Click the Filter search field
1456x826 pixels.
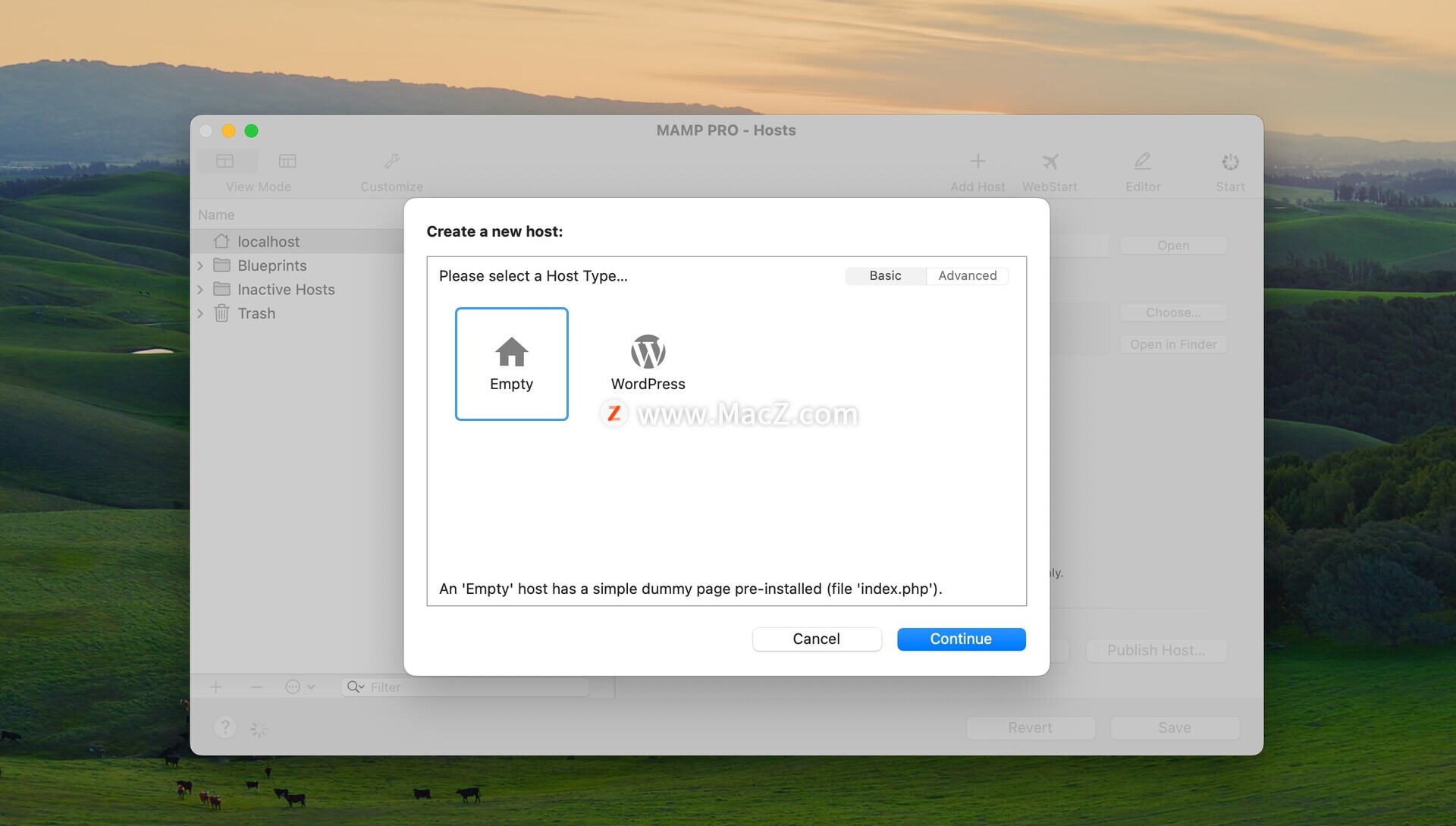coord(465,687)
